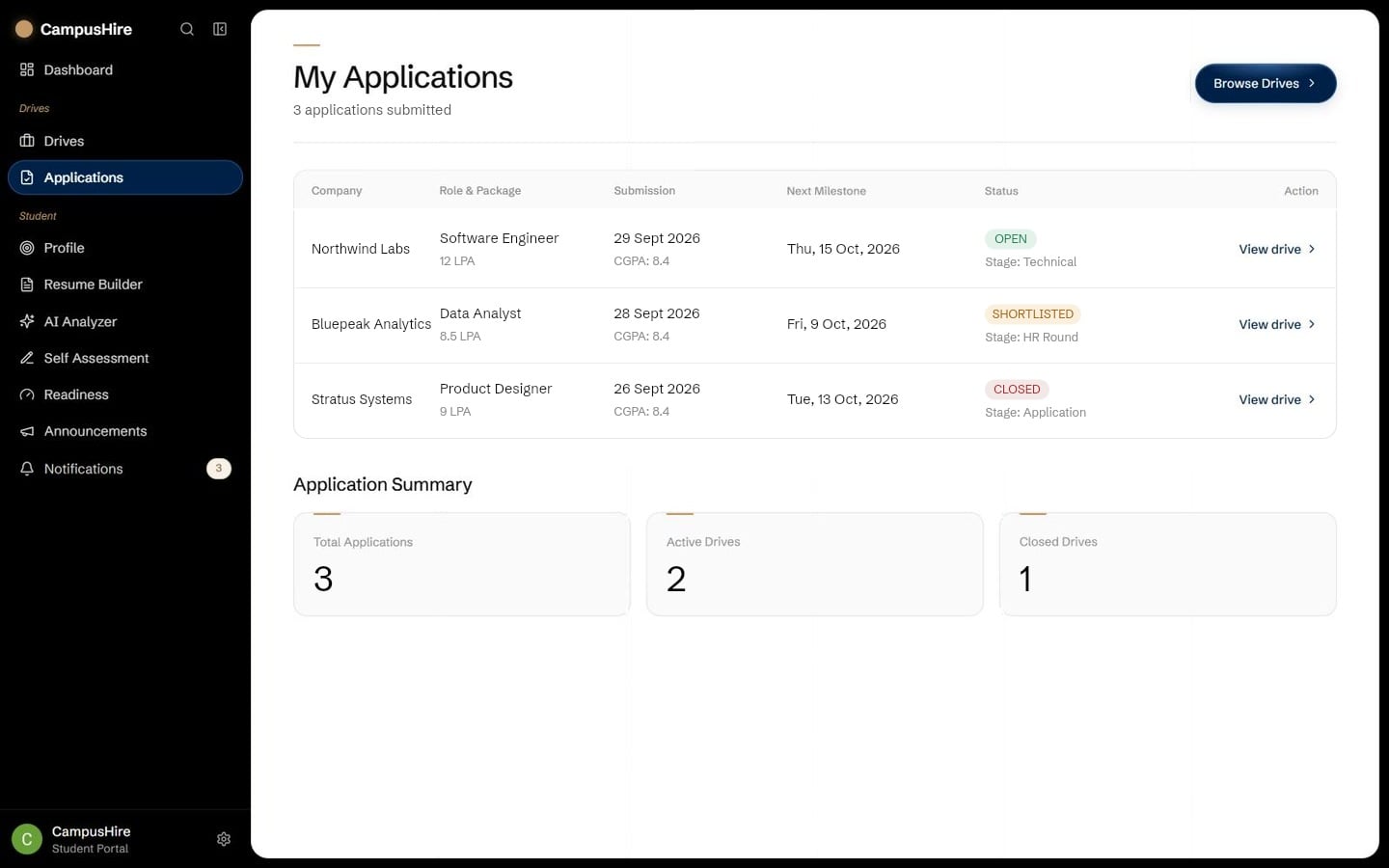Click the CLOSED status badge
Viewport: 1389px width, 868px height.
tap(1017, 389)
